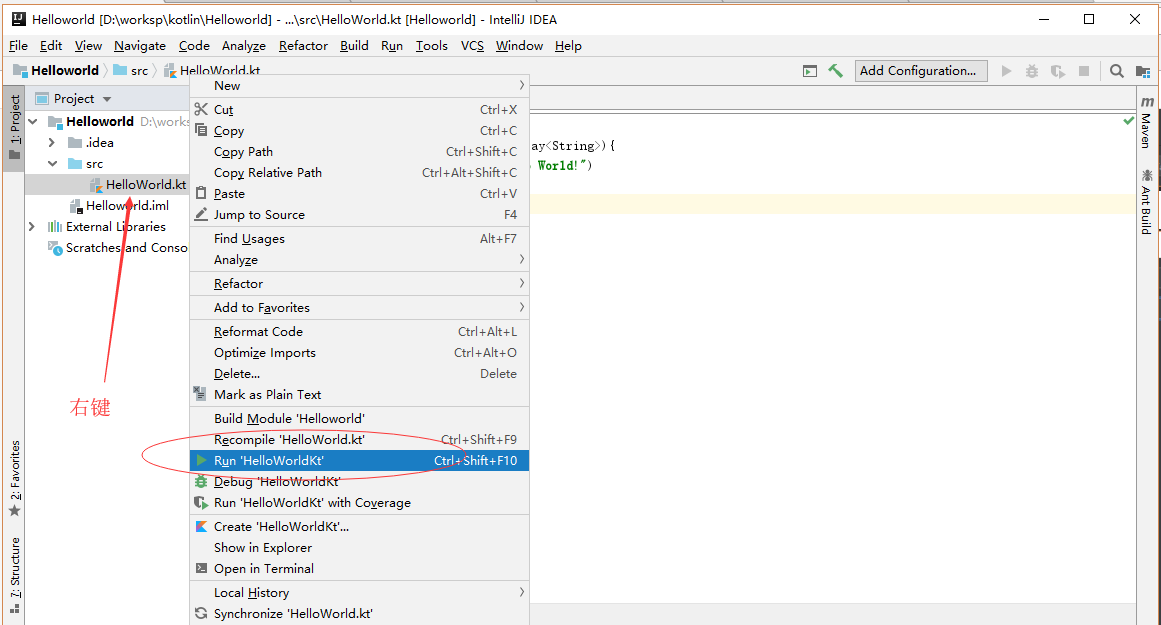This screenshot has width=1161, height=625.
Task: Expand the Refactor submenu
Action: tap(359, 284)
